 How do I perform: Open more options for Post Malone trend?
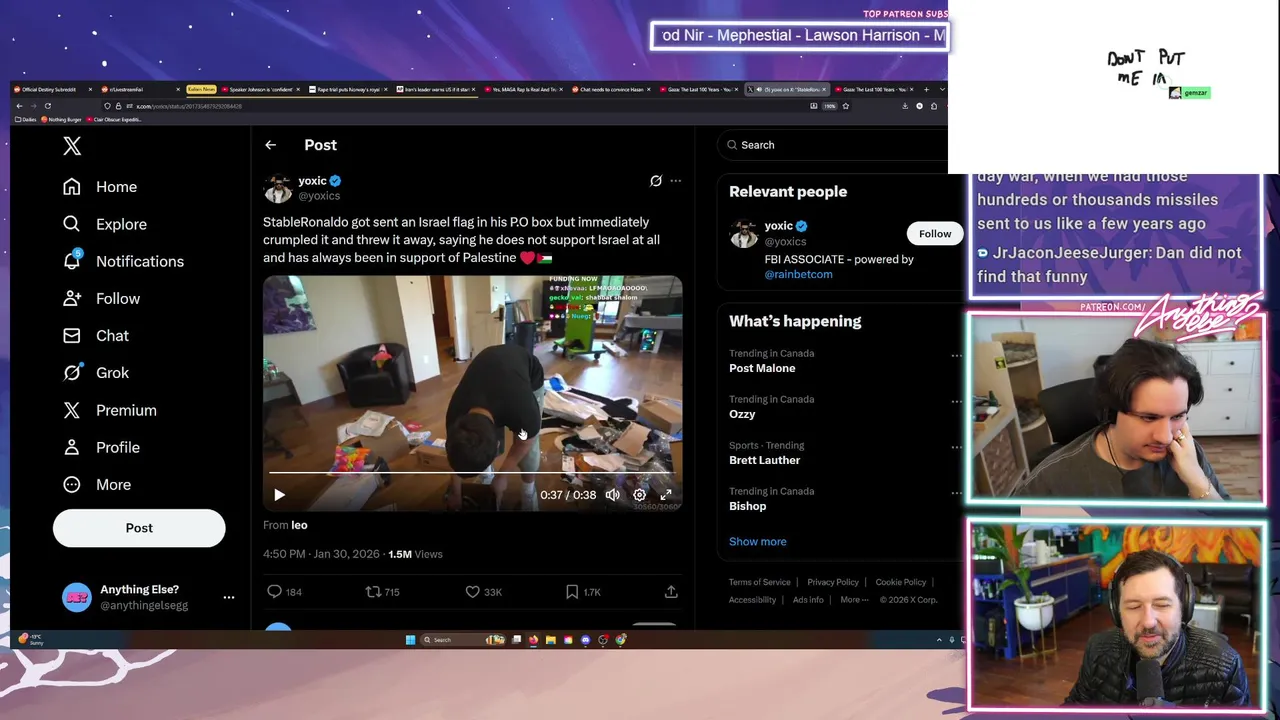956,355
